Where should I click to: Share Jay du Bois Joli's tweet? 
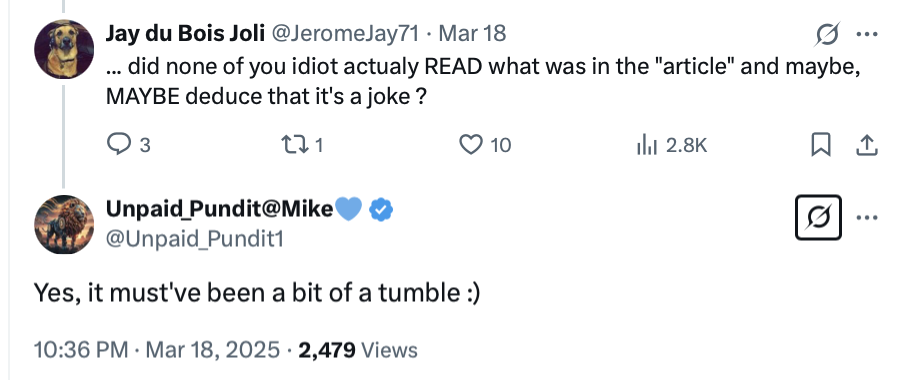pos(867,144)
